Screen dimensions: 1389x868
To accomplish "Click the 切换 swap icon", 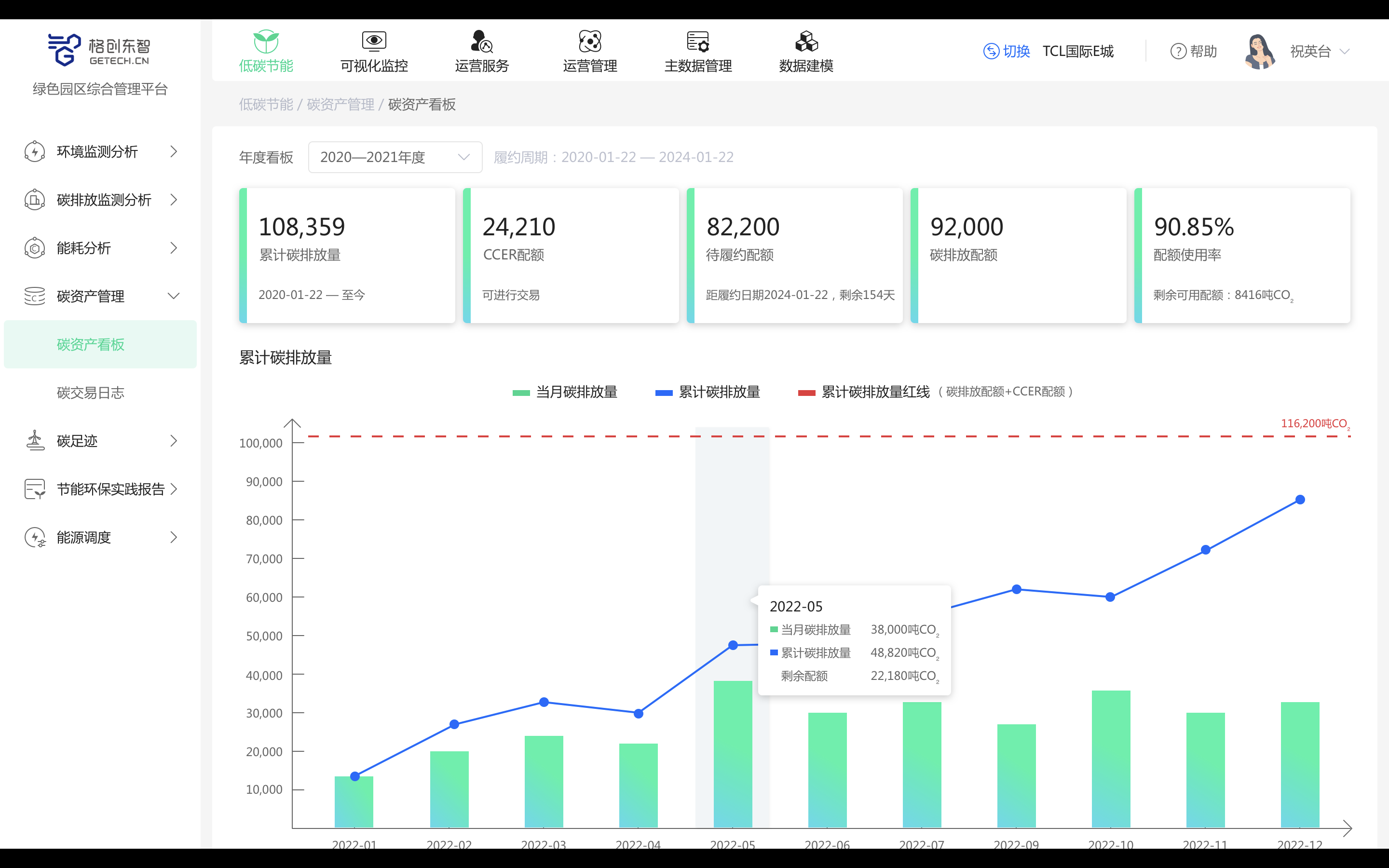I will tap(991, 52).
